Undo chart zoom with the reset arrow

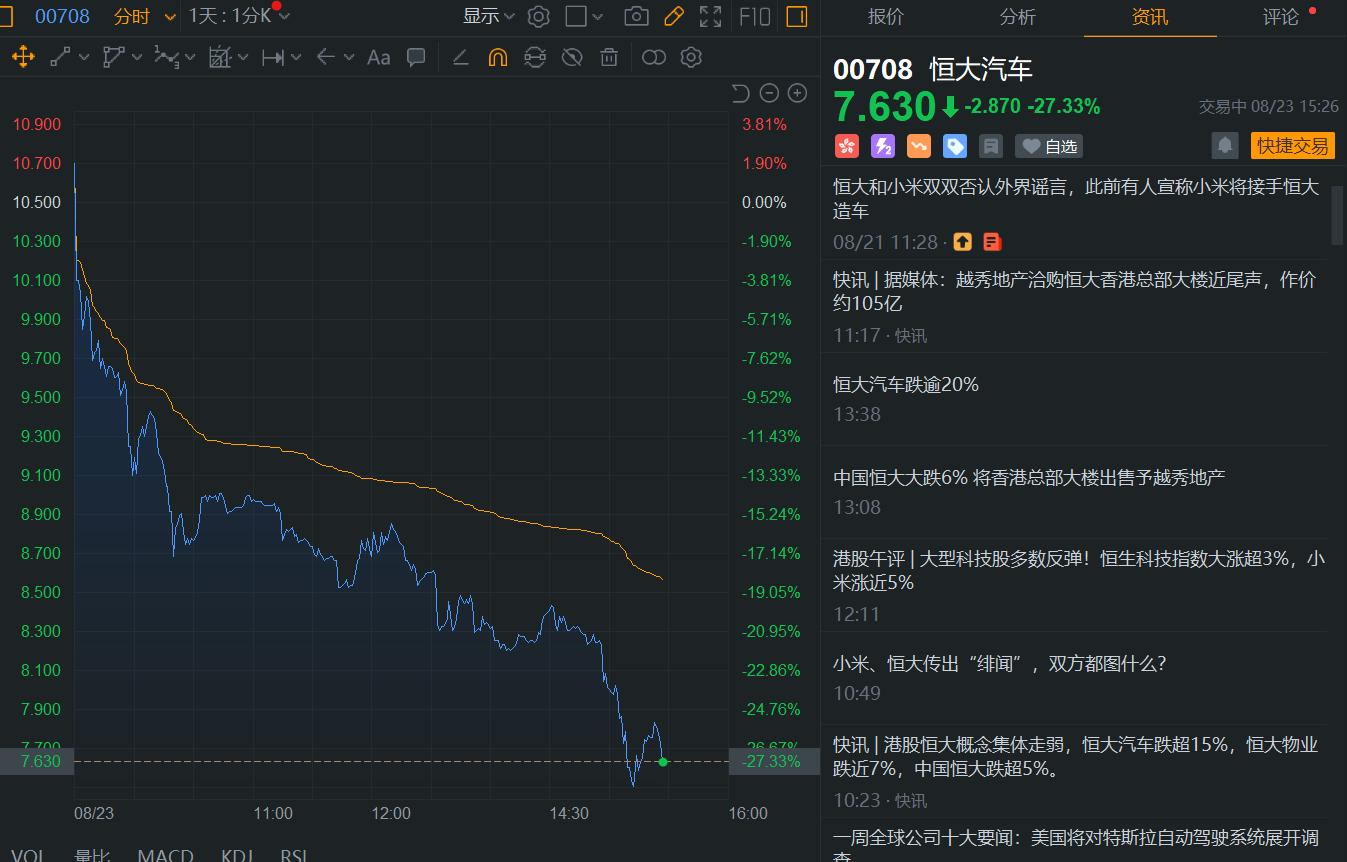click(x=740, y=93)
